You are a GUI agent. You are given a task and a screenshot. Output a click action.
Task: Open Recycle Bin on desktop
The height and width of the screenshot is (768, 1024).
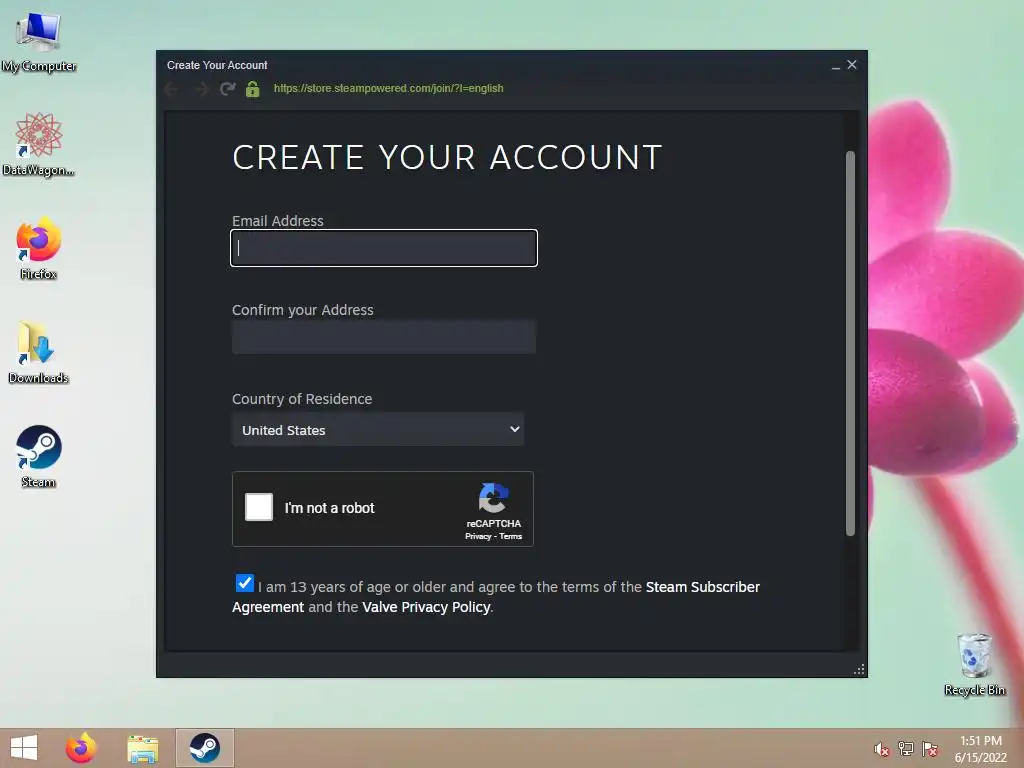[974, 665]
